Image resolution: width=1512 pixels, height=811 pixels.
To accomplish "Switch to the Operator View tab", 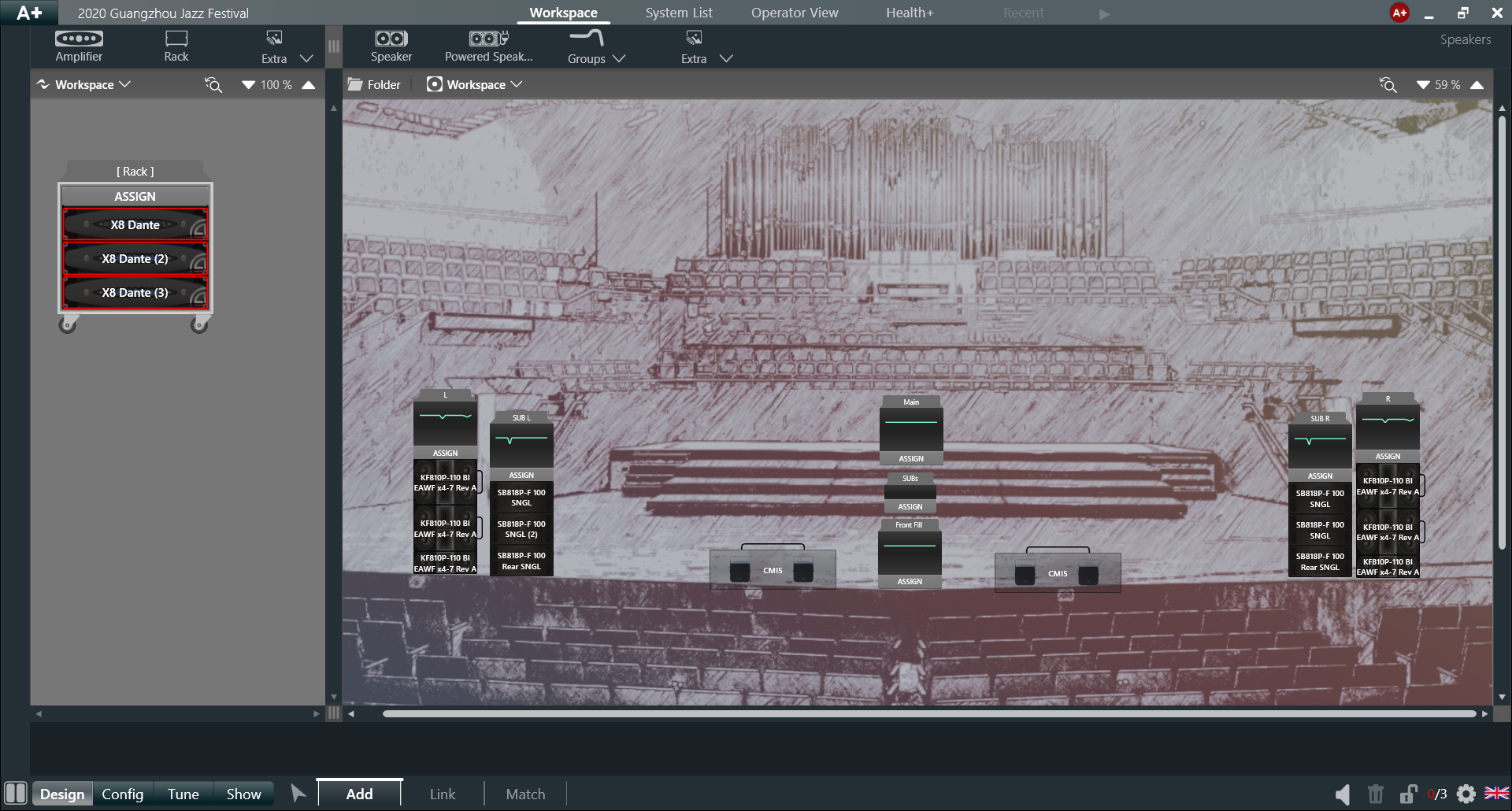I will pos(795,13).
